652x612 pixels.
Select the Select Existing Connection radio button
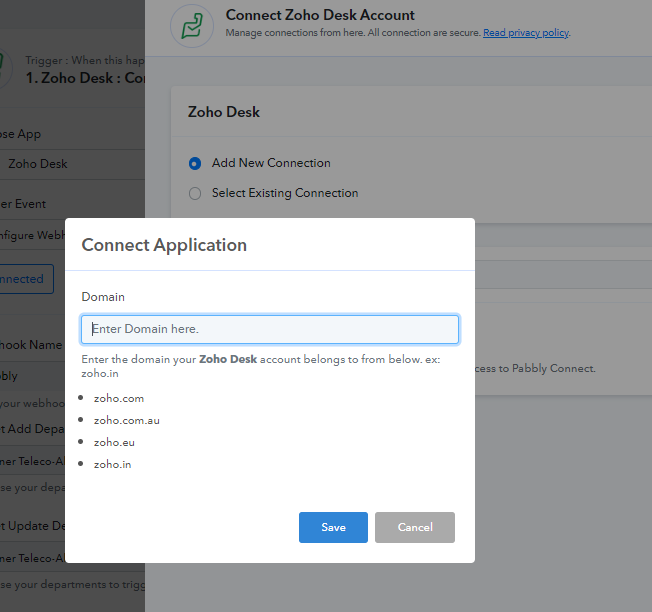click(x=195, y=193)
